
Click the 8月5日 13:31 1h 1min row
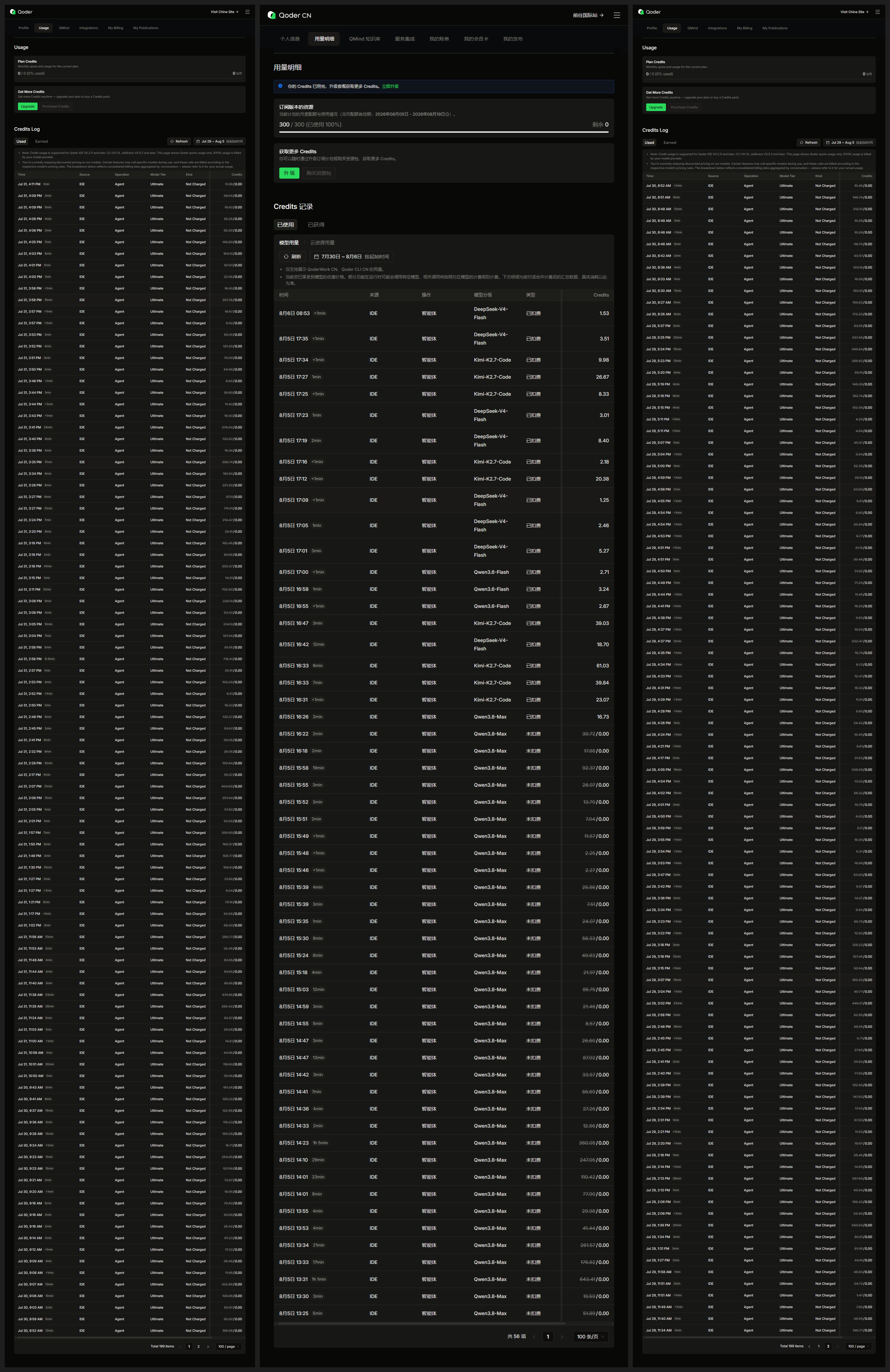pos(444,1279)
